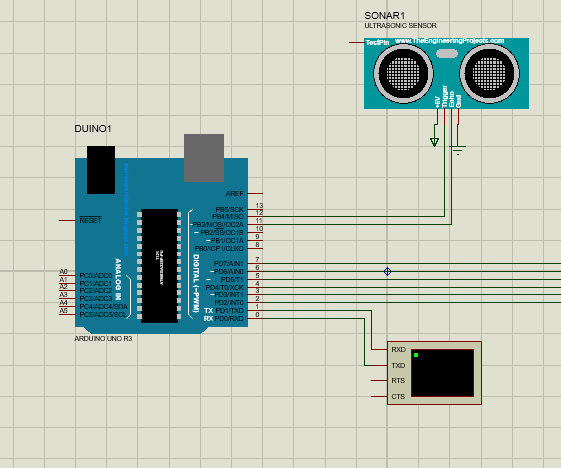This screenshot has width=561, height=468.
Task: Click the sensor's Trigger pin label
Action: coord(445,96)
